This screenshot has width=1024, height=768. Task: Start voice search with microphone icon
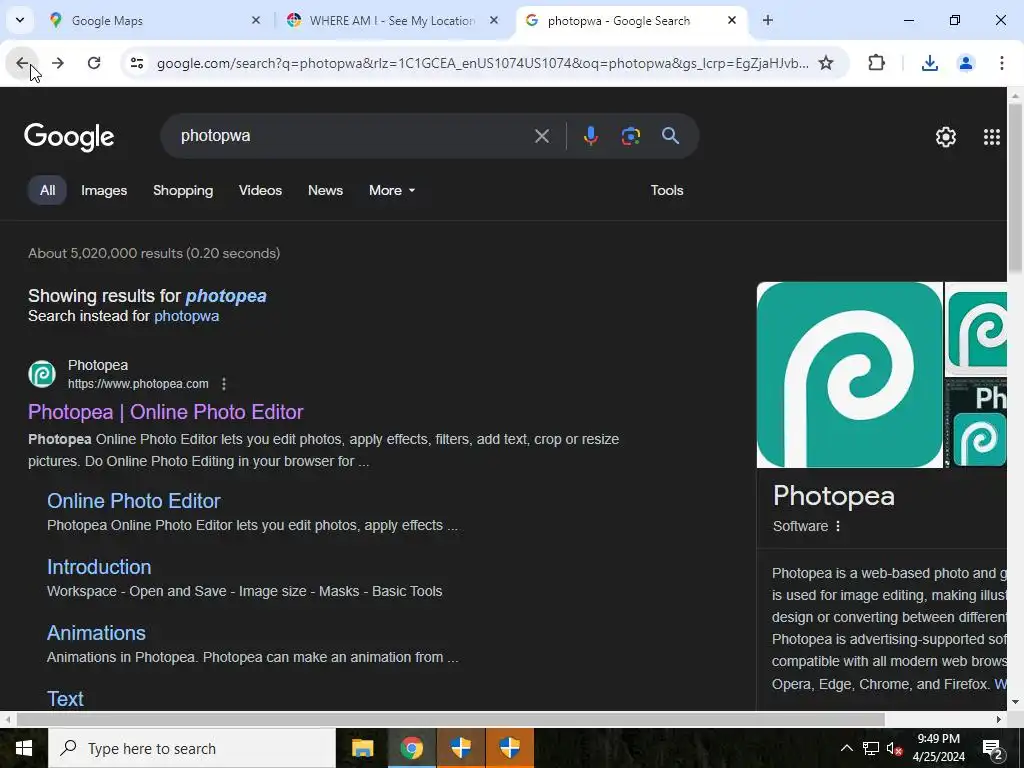coord(590,136)
